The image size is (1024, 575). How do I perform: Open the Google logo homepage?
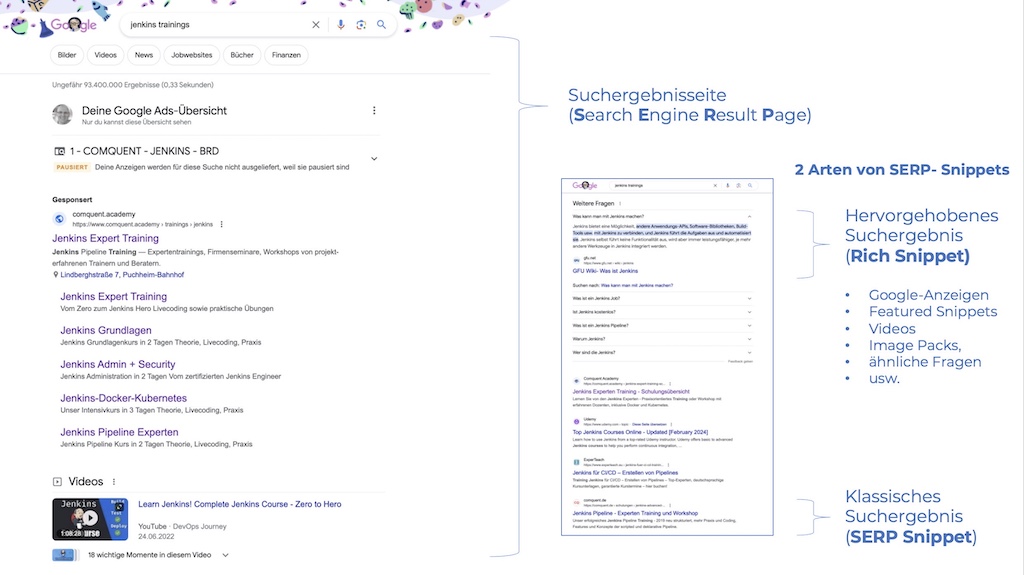point(73,25)
